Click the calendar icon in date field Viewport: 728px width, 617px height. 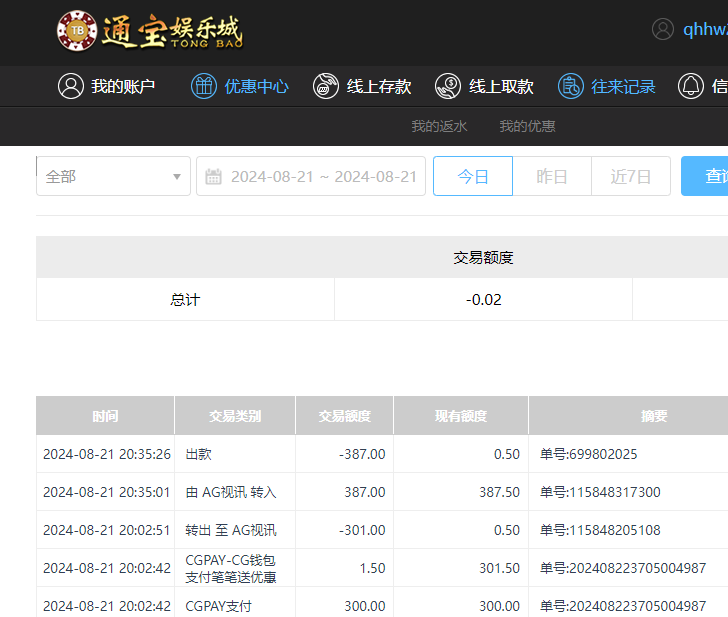click(213, 177)
